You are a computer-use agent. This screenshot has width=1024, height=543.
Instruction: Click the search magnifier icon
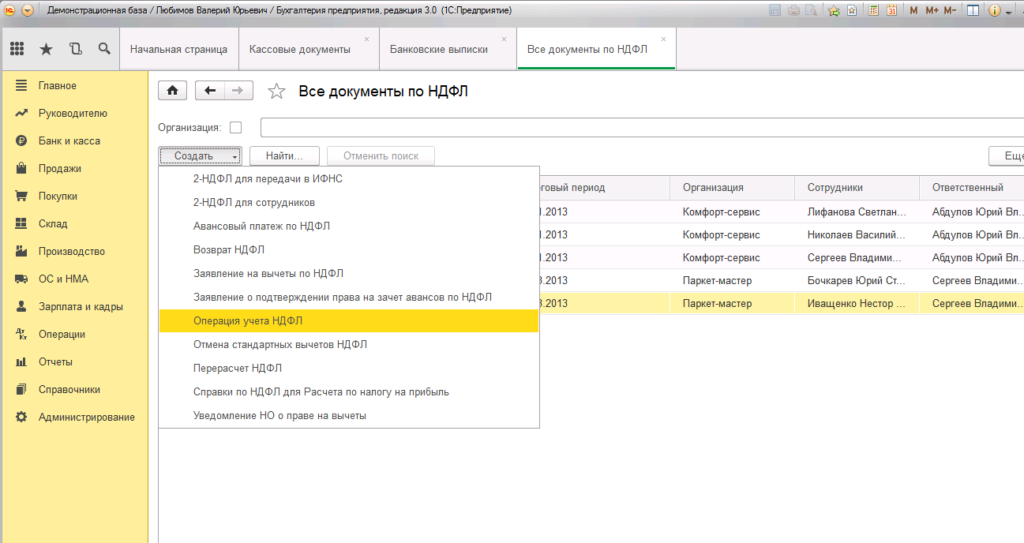click(104, 49)
